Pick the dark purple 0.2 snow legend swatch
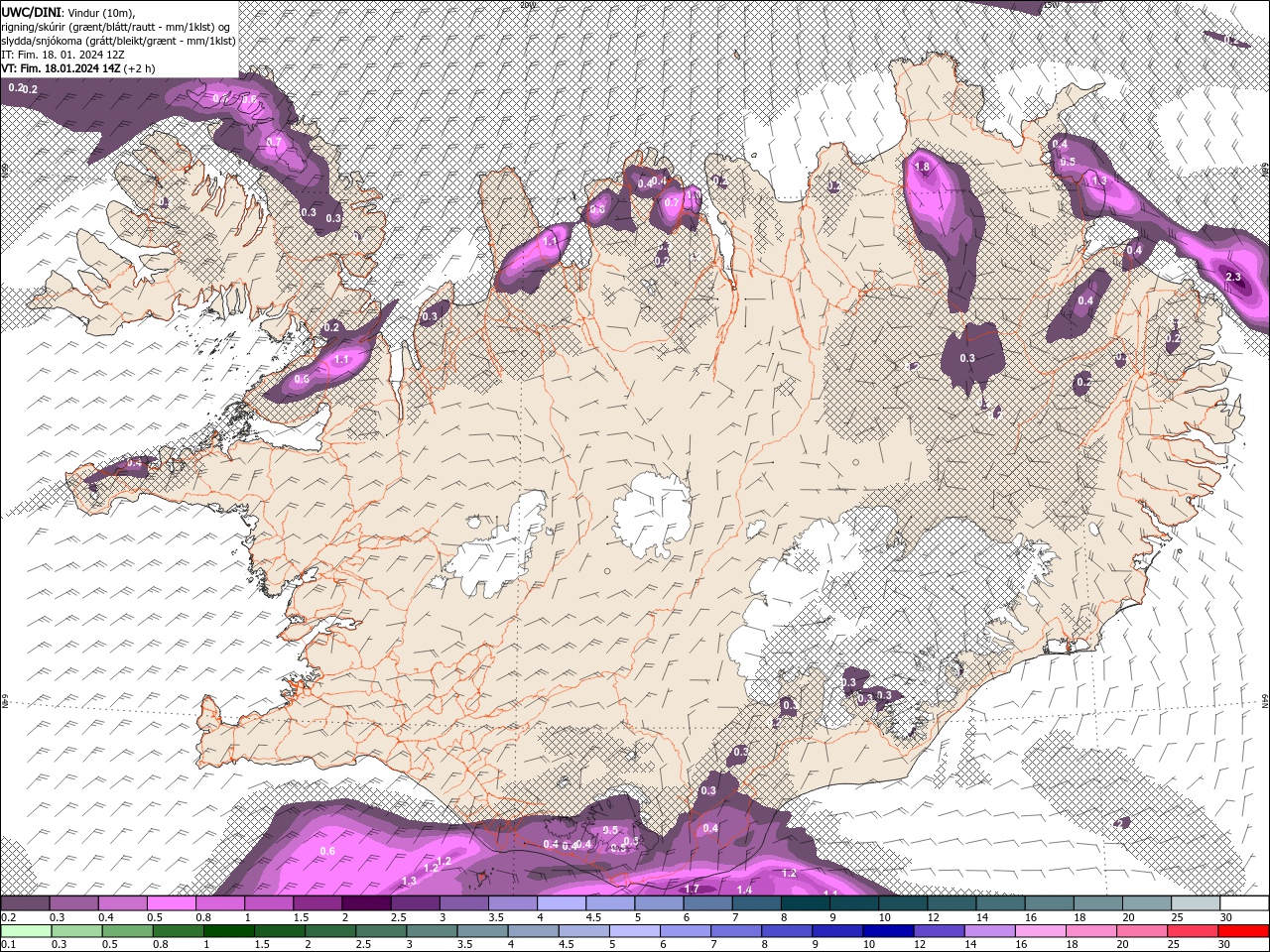 pos(25,903)
